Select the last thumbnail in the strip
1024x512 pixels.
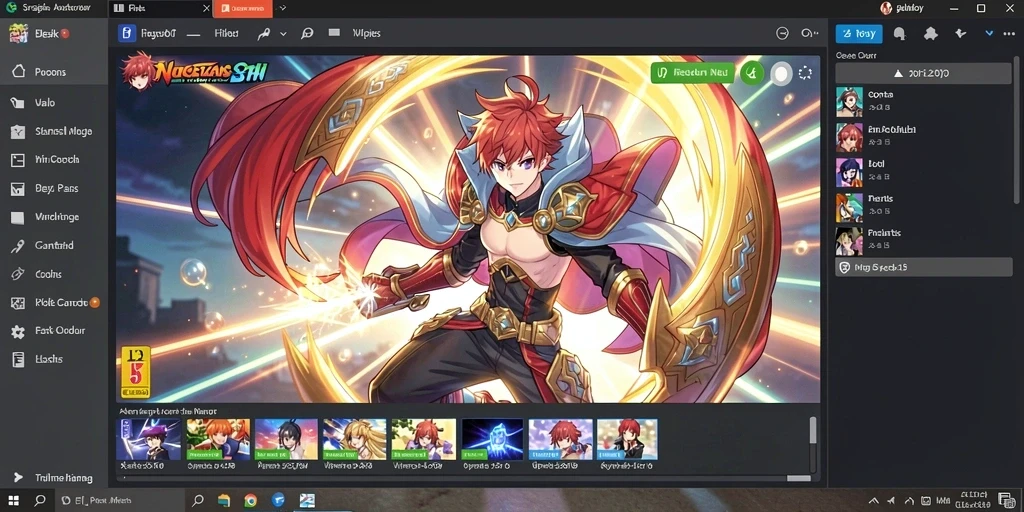627,440
